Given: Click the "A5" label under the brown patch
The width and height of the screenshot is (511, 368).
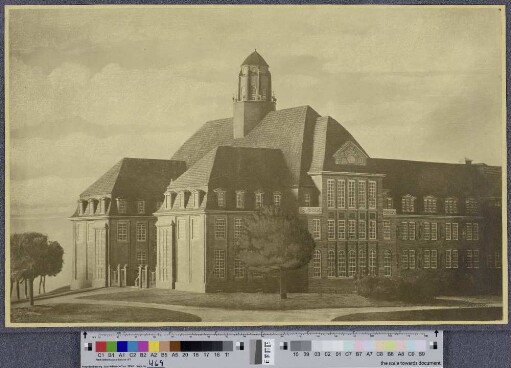Looking at the screenshot, I should pyautogui.click(x=175, y=355).
